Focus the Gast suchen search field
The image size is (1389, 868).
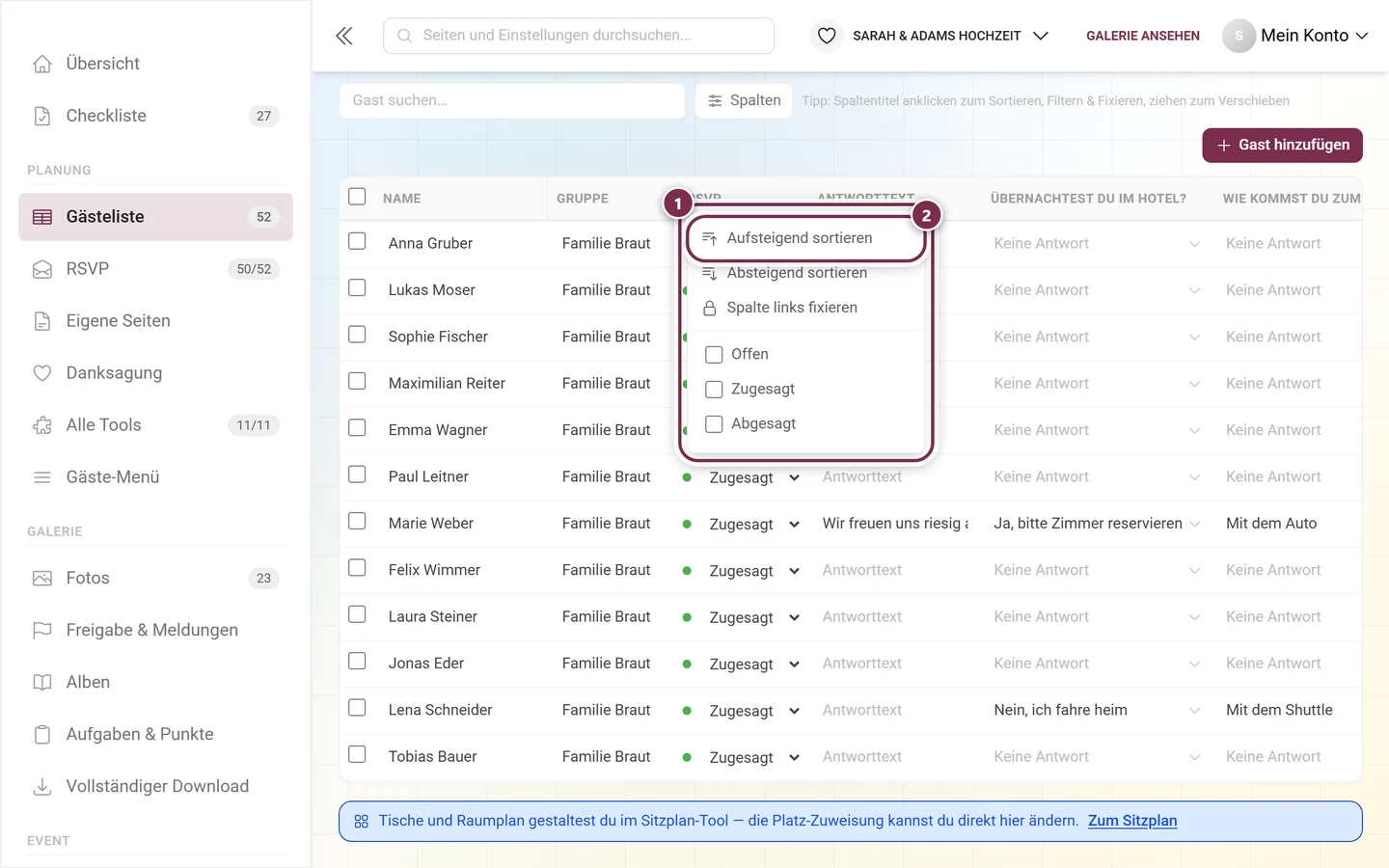tap(512, 100)
